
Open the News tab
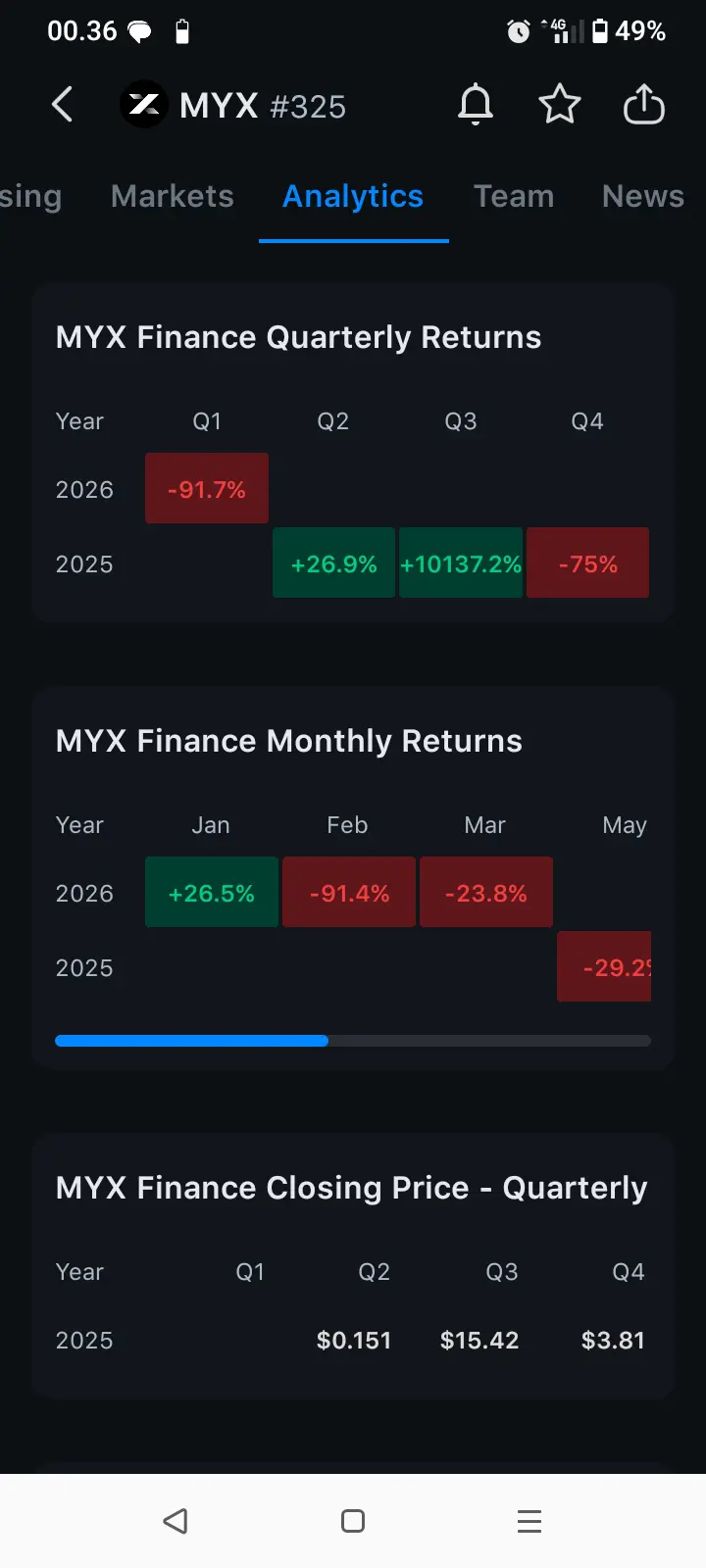(x=643, y=197)
